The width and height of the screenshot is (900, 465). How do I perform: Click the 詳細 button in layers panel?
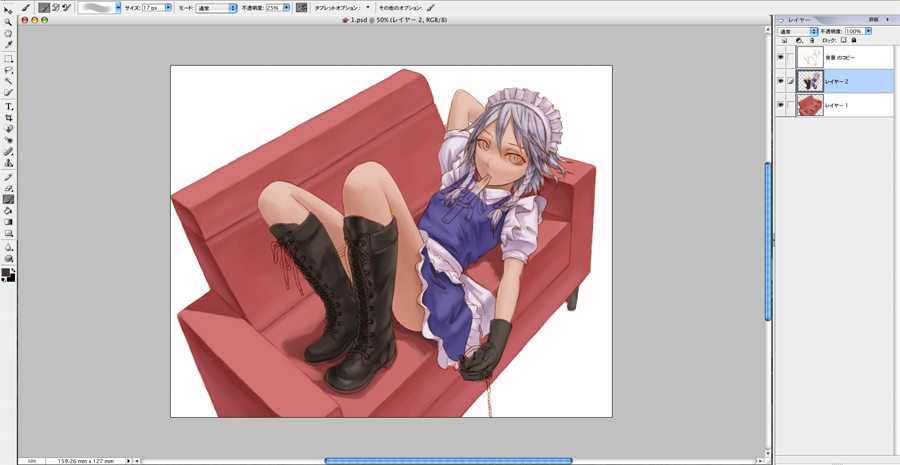click(x=874, y=20)
